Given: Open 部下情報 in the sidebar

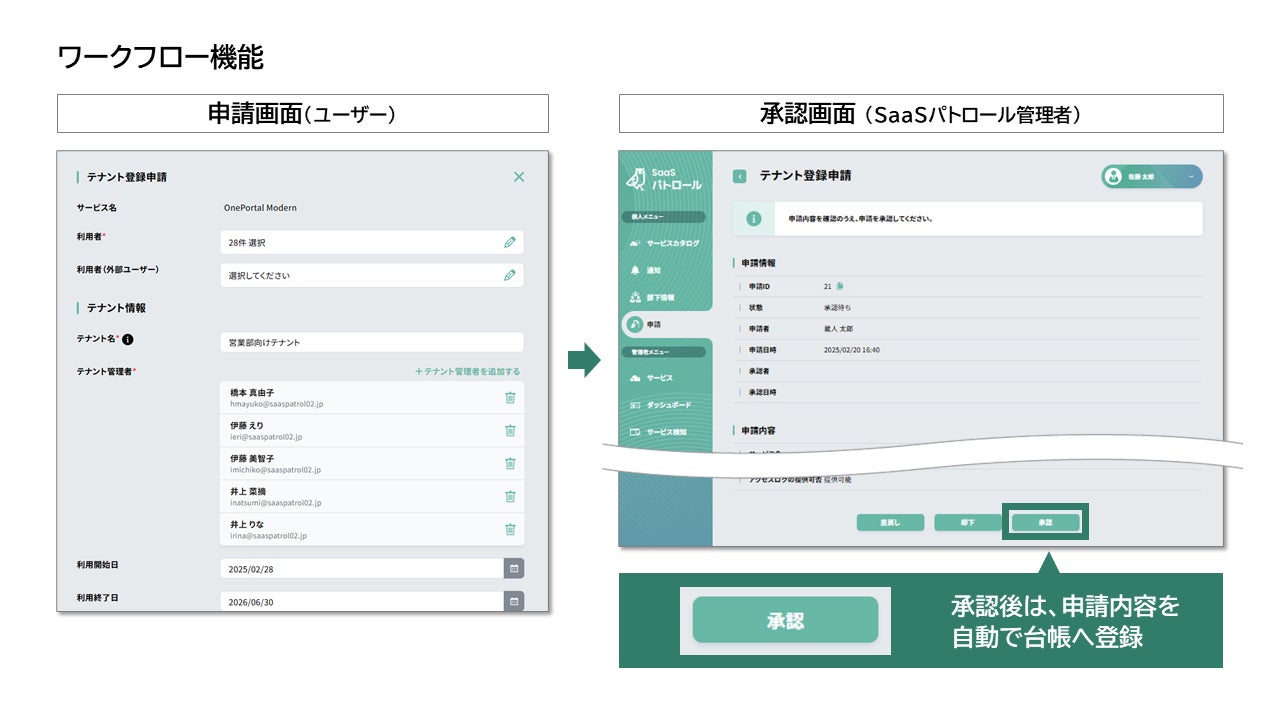Looking at the screenshot, I should [652, 298].
